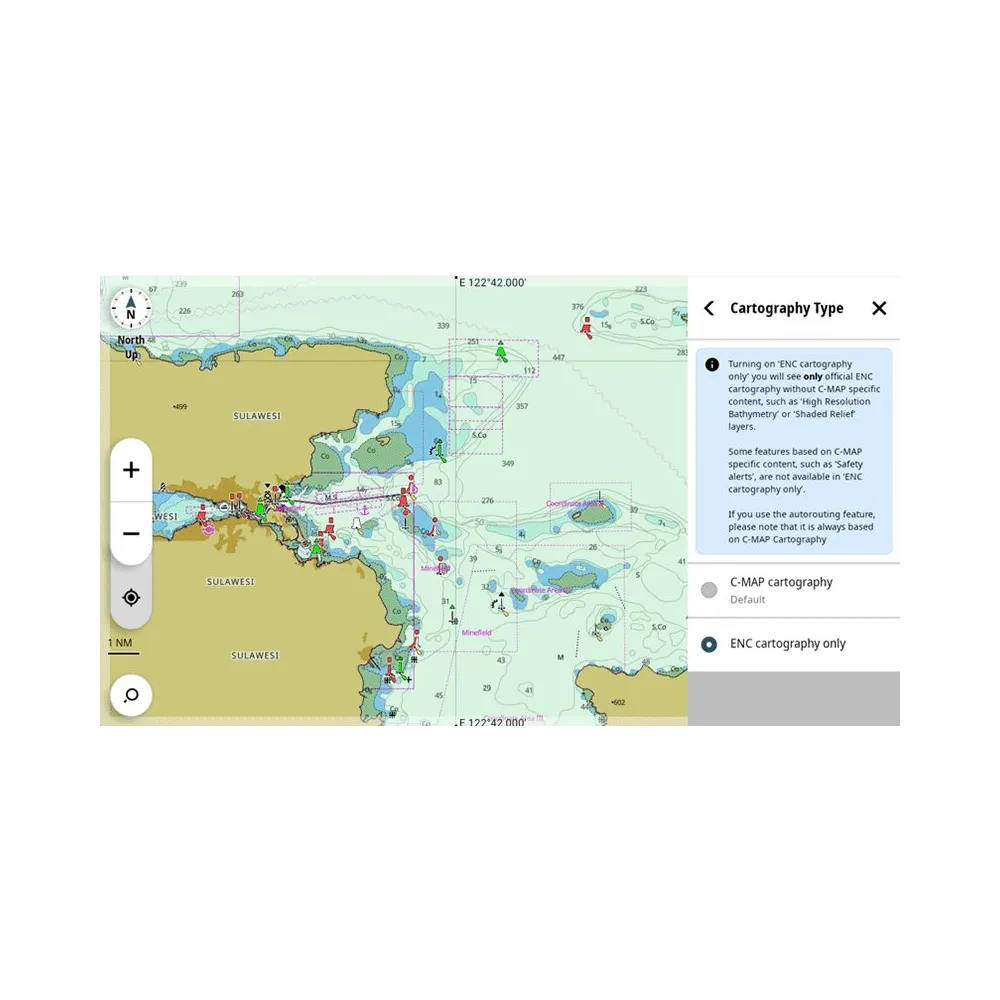
Task: Click the 1 NM scale bar
Action: click(x=123, y=648)
